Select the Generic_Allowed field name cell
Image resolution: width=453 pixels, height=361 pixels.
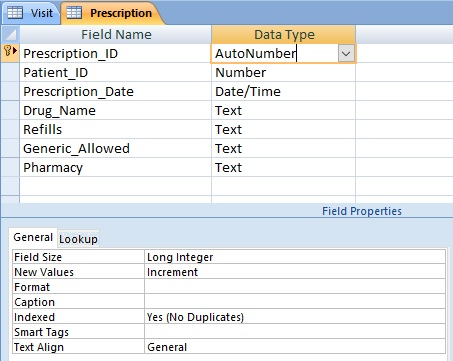coord(116,148)
